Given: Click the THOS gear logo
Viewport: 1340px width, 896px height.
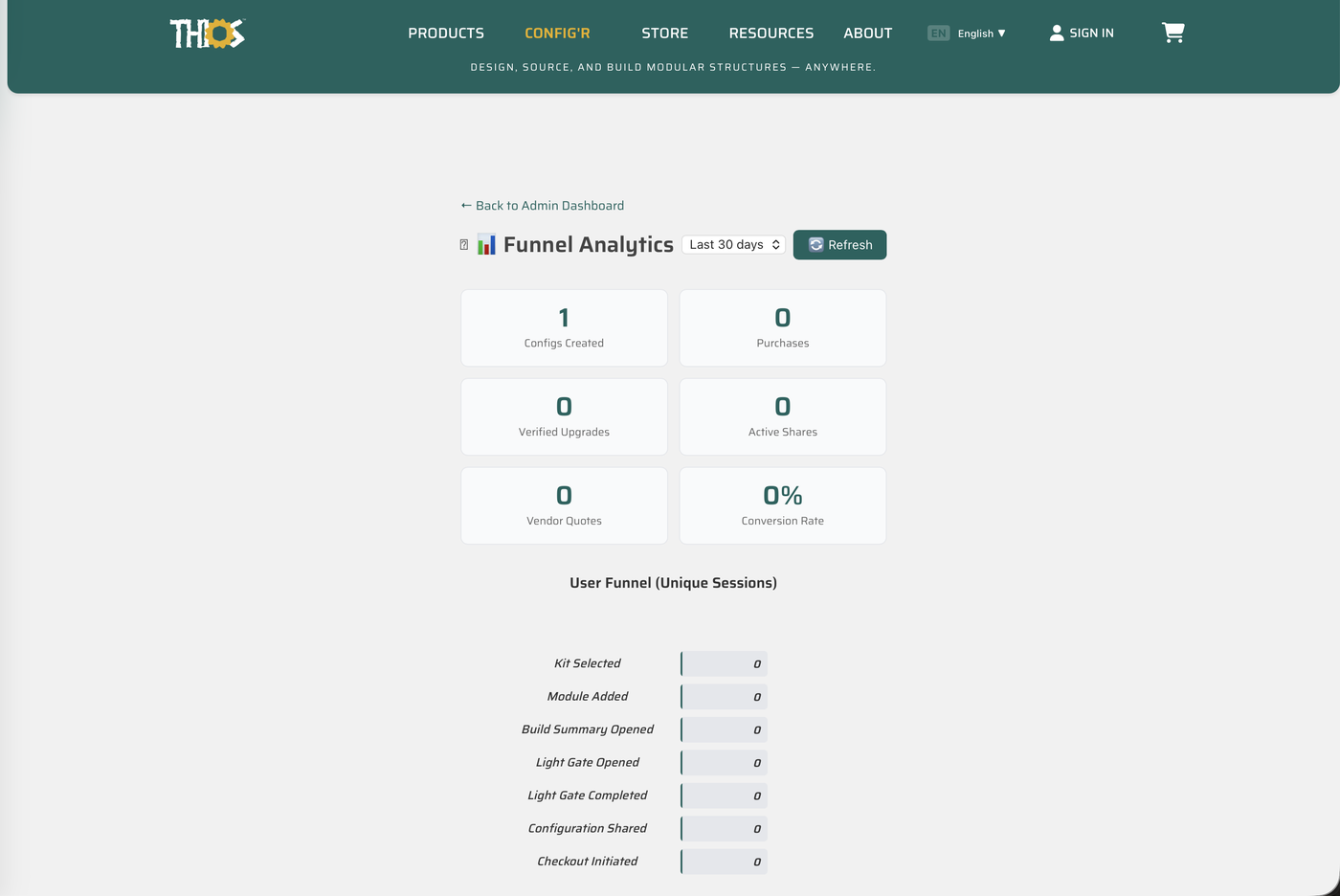Looking at the screenshot, I should coord(208,34).
